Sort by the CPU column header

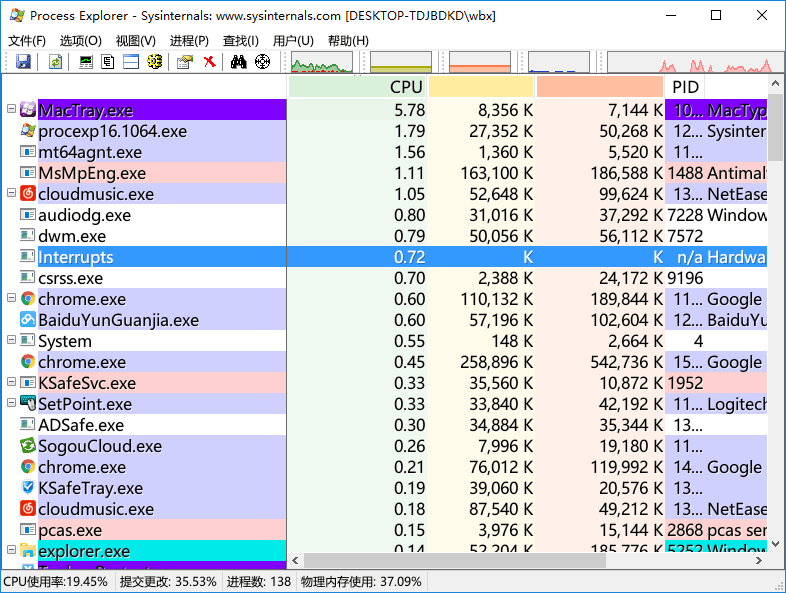(357, 87)
